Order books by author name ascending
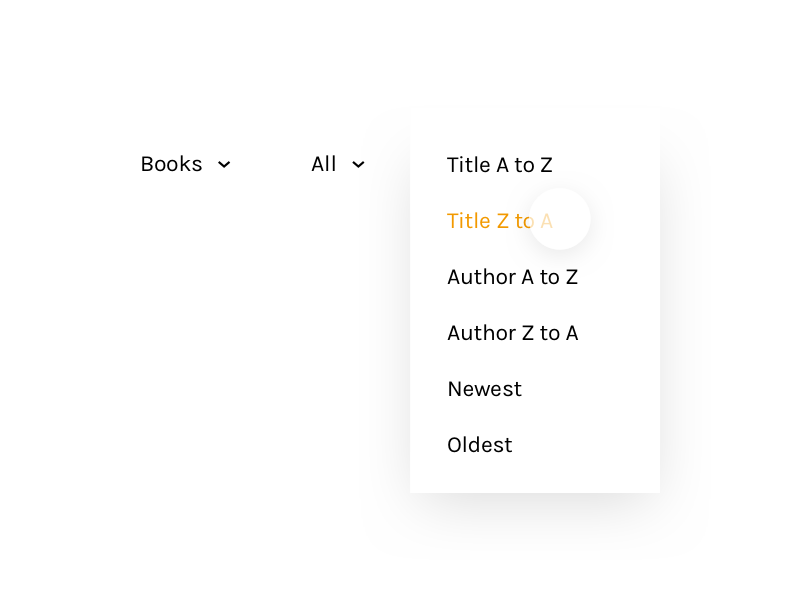This screenshot has height=600, width=800. (x=512, y=277)
